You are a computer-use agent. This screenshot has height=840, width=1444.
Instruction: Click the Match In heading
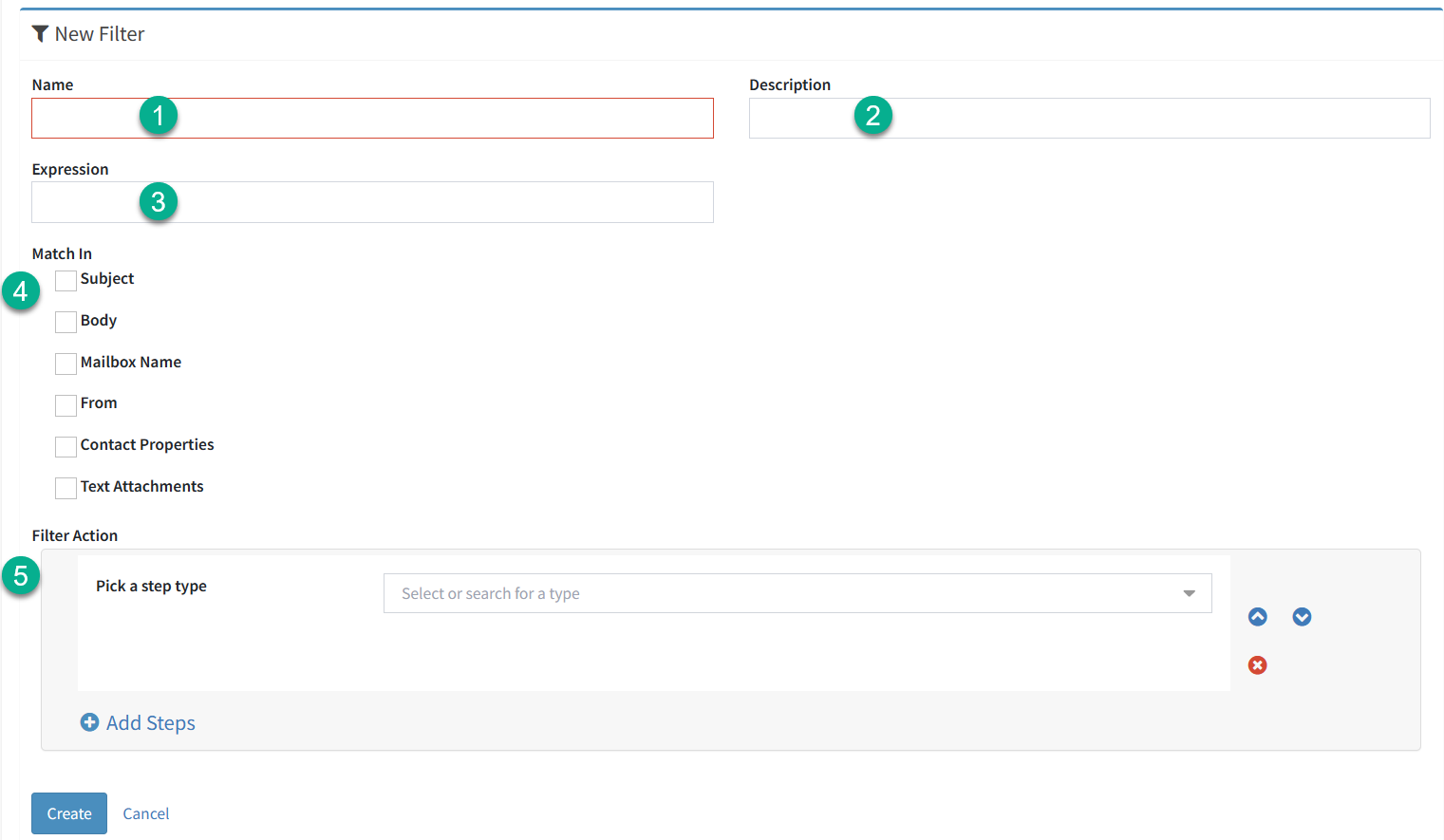62,253
